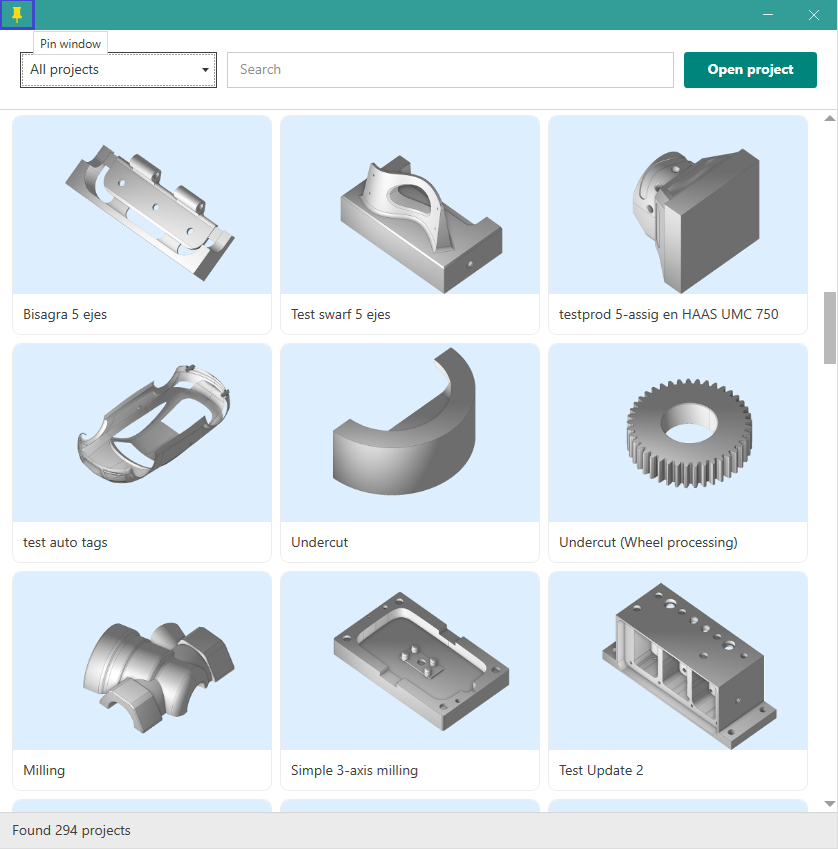
Task: Select the test auto tags project thumbnail
Action: click(142, 433)
